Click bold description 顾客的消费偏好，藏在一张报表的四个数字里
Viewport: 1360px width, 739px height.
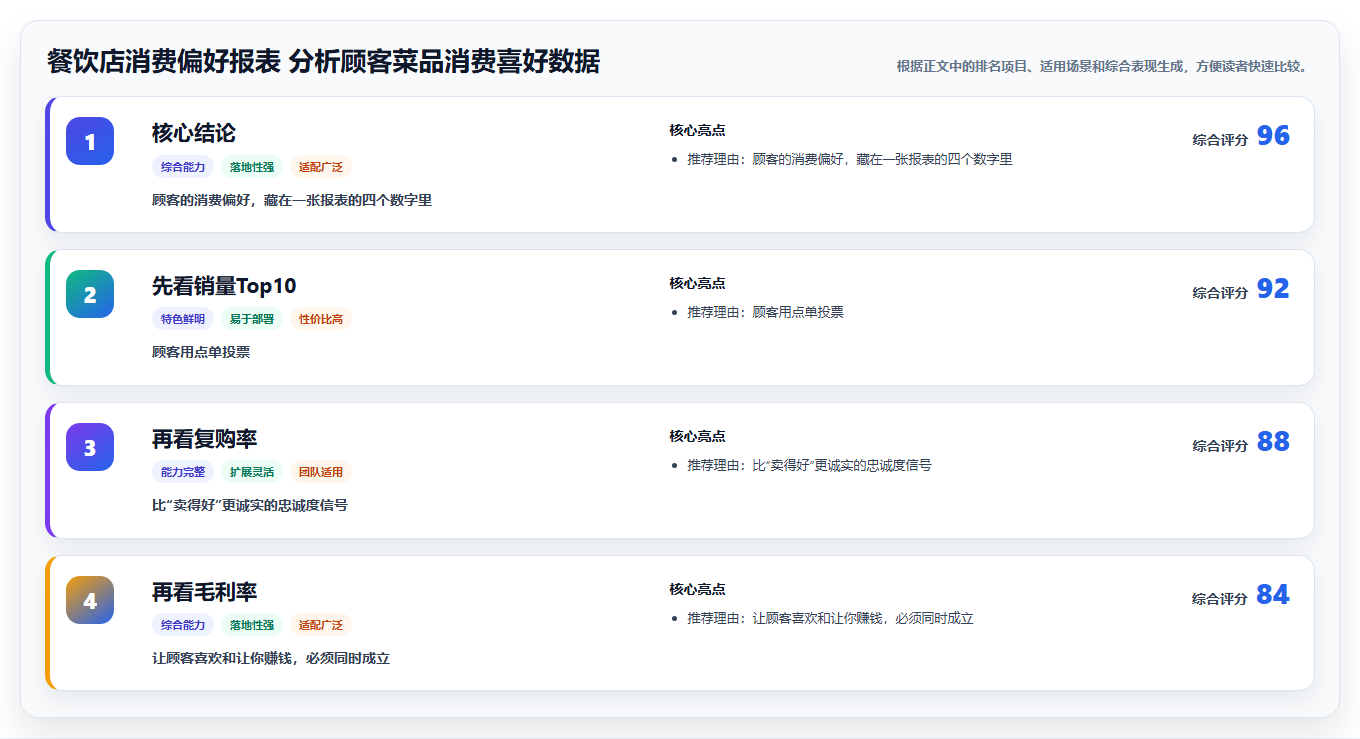[292, 200]
